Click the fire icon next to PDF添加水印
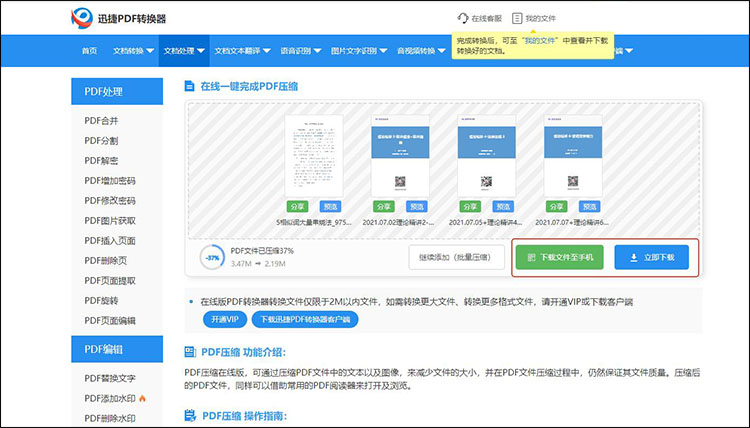Viewport: 750px width, 428px height. 143,398
